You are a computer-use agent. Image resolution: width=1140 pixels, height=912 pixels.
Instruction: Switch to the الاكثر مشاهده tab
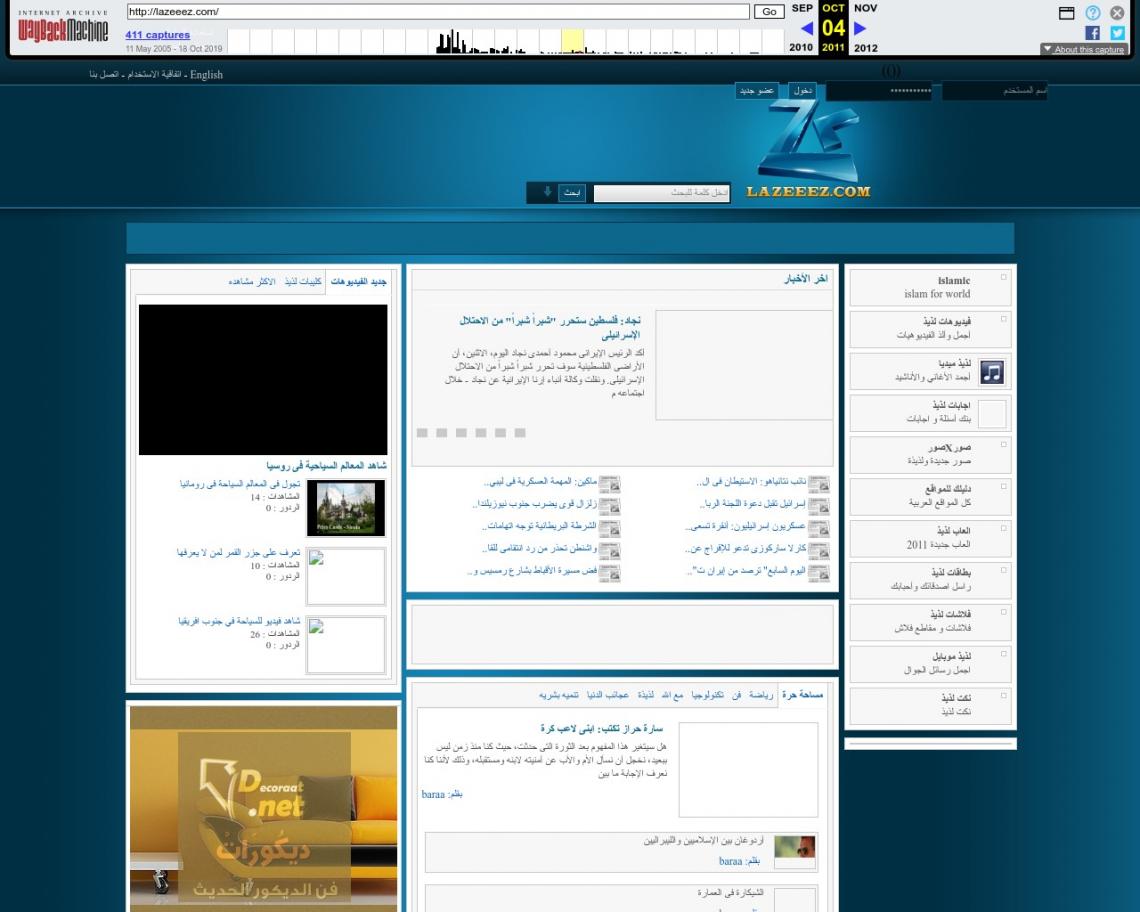252,281
